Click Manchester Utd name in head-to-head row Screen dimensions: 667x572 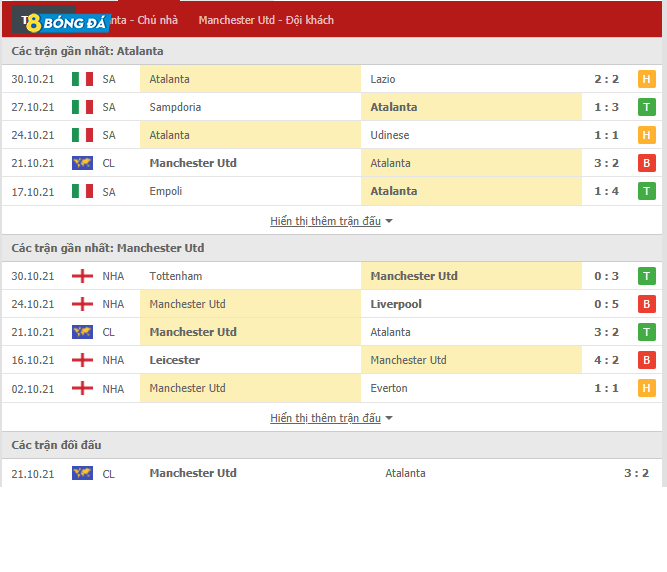(193, 473)
